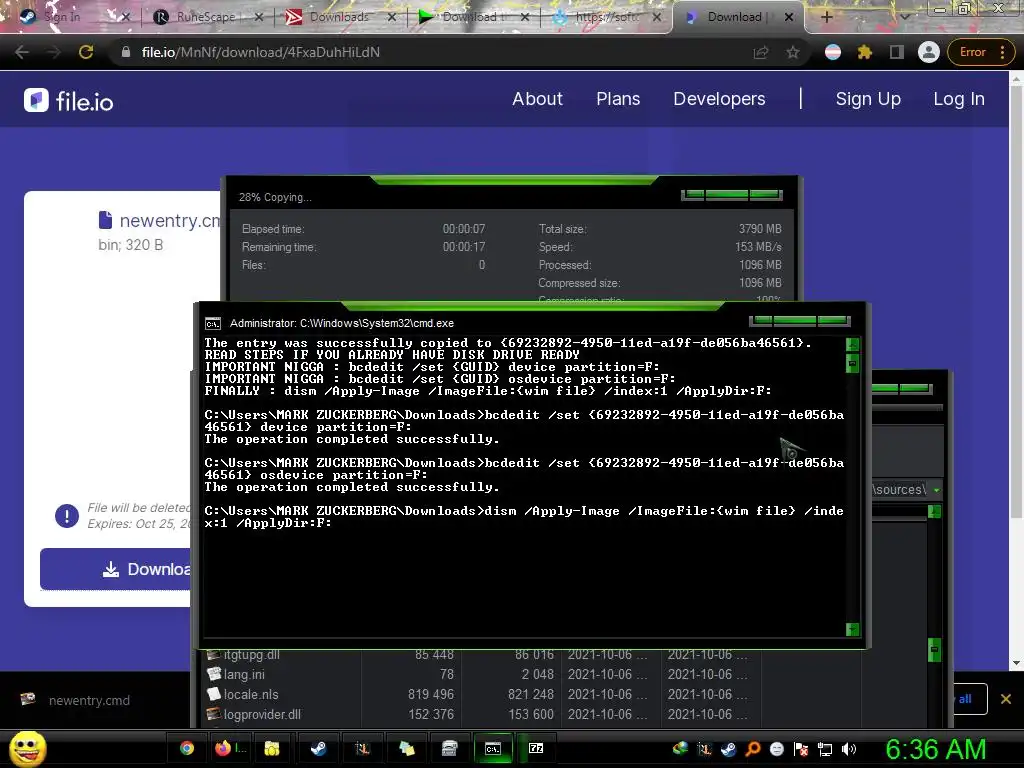Viewport: 1024px width, 768px height.
Task: Click the volume speaker tray icon
Action: coord(849,749)
